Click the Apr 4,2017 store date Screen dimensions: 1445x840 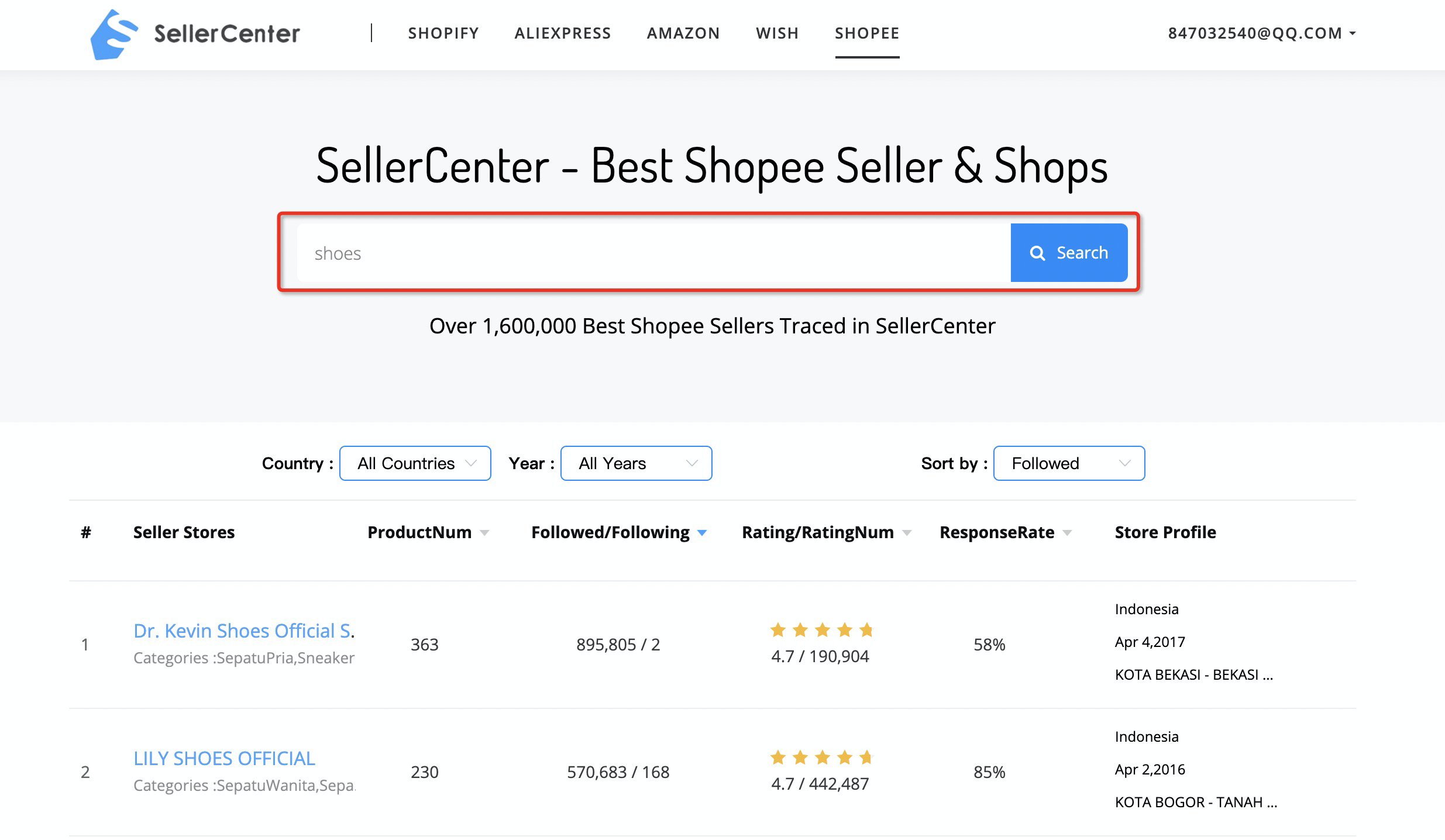[x=1150, y=642]
